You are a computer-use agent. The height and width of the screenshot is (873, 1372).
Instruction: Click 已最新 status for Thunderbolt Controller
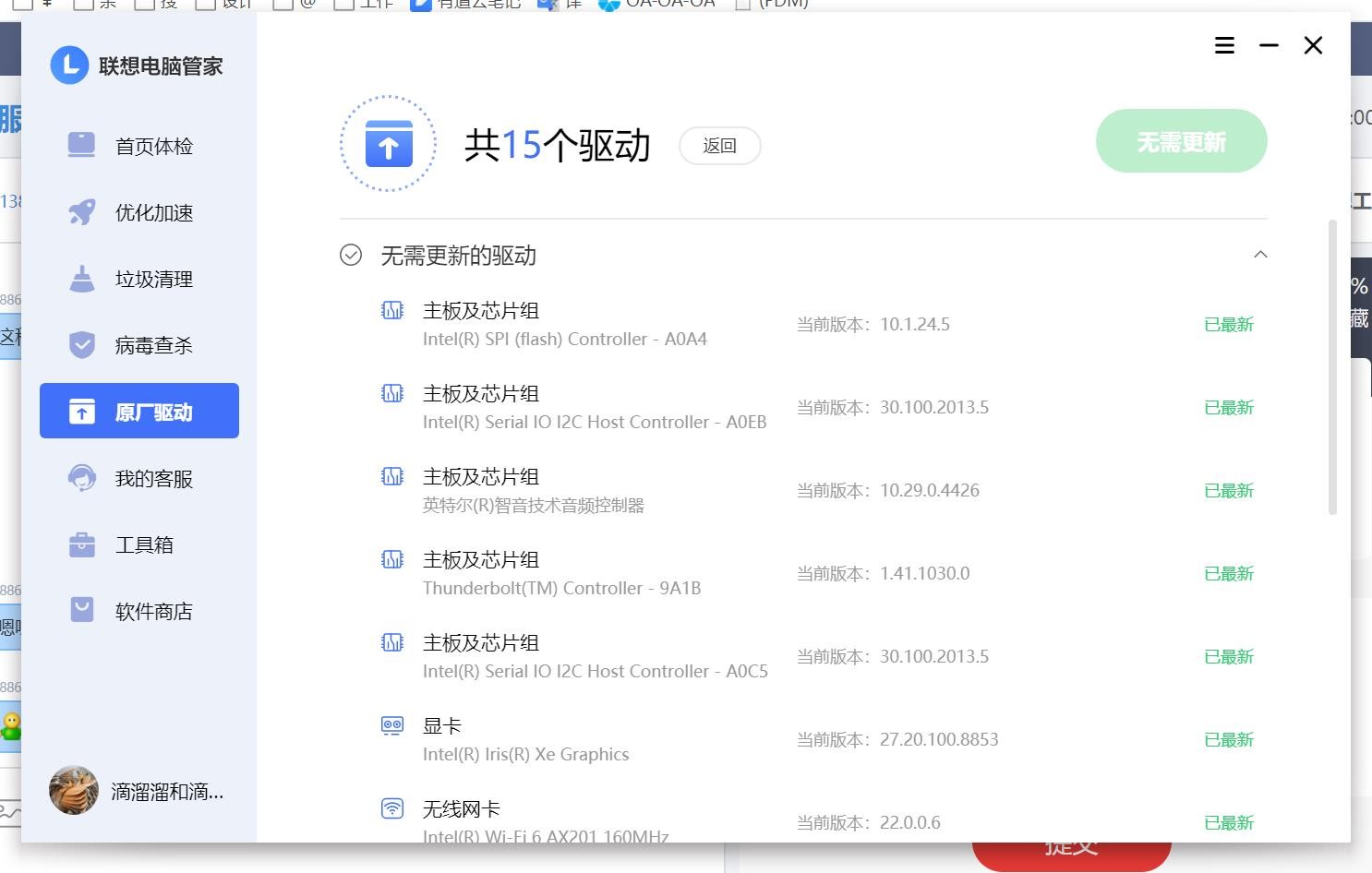[x=1229, y=573]
